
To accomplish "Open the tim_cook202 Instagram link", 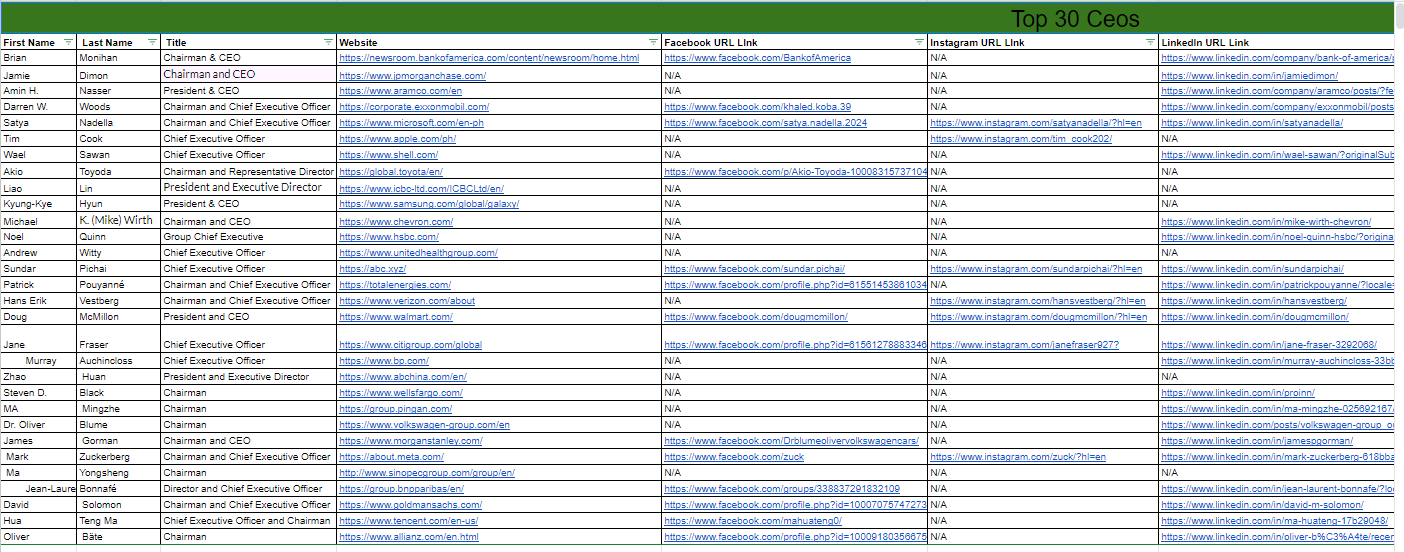I will coord(1021,139).
